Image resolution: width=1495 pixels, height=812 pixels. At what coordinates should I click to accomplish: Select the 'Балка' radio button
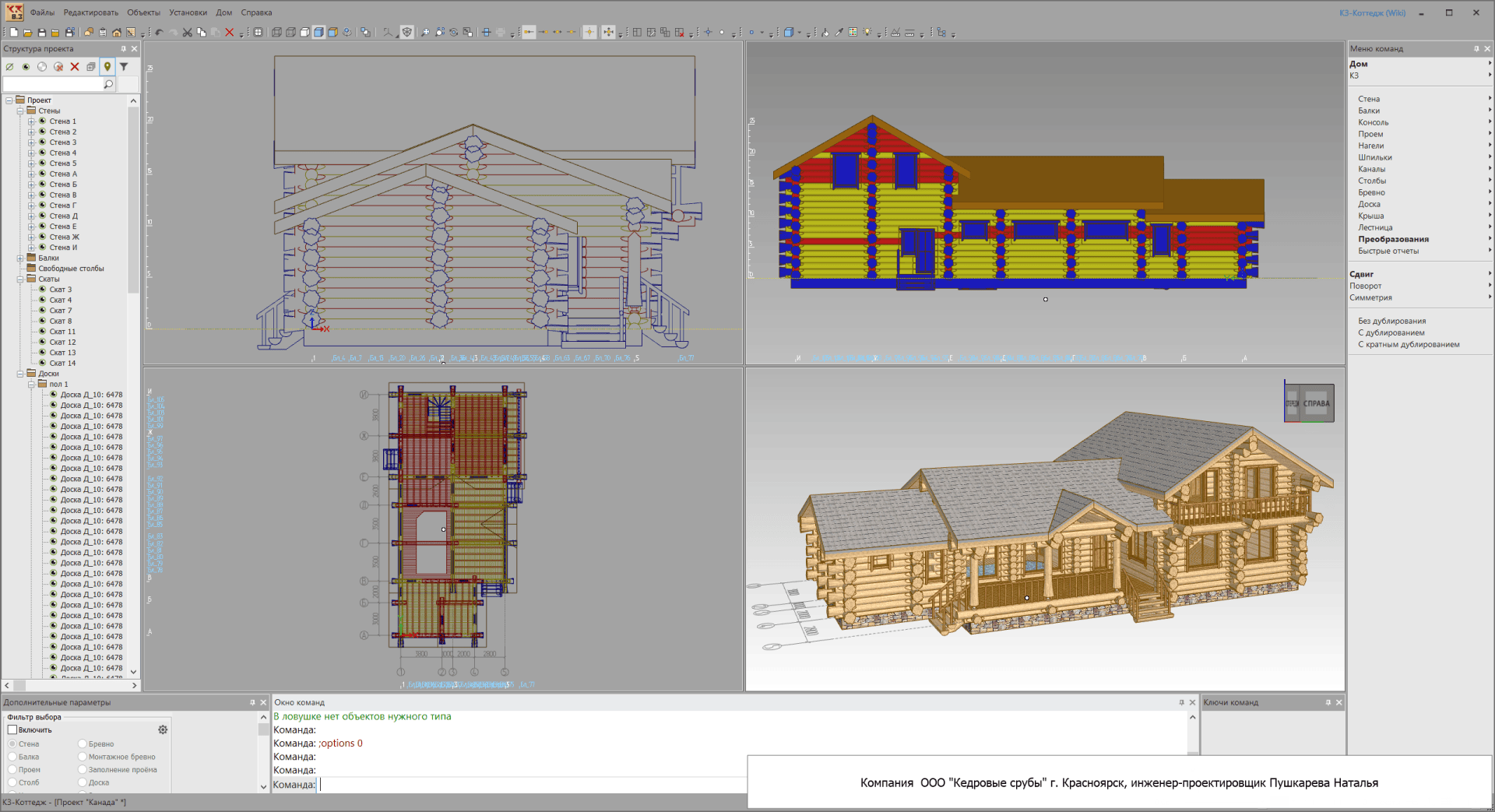point(12,757)
